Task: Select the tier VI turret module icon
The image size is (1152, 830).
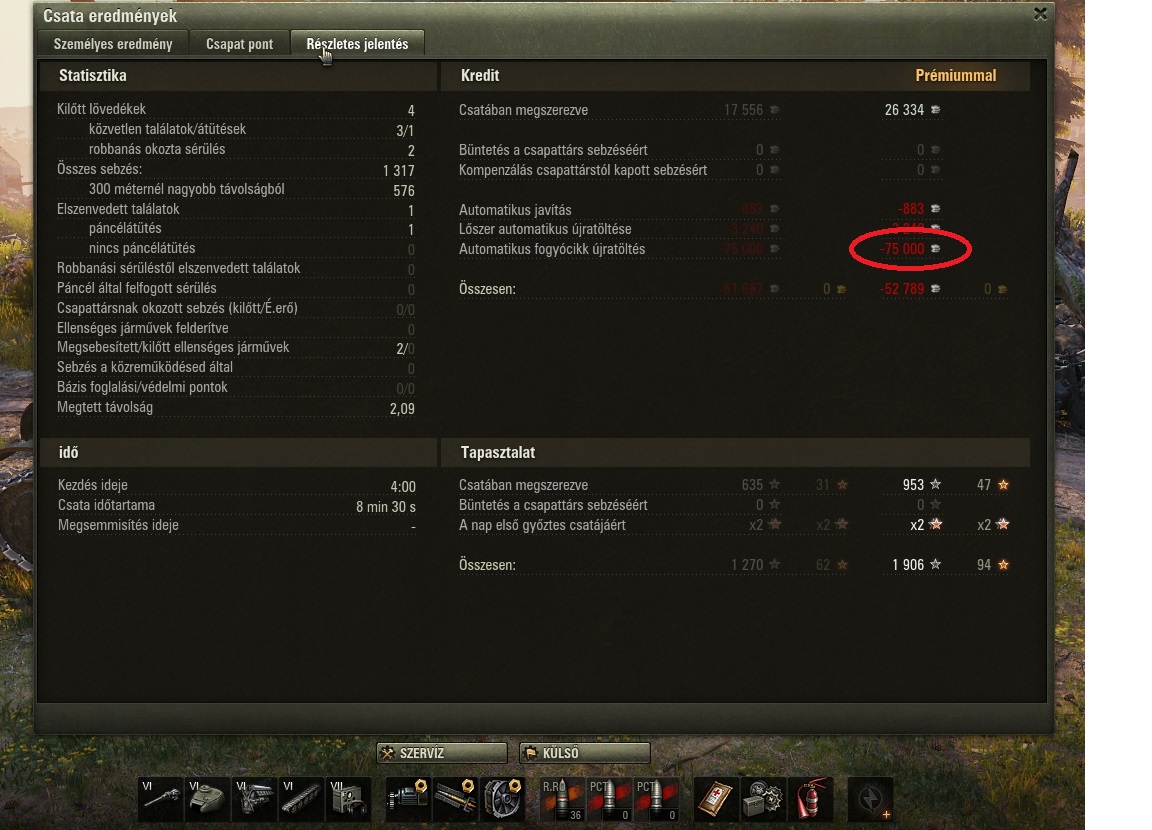Action: pos(207,799)
